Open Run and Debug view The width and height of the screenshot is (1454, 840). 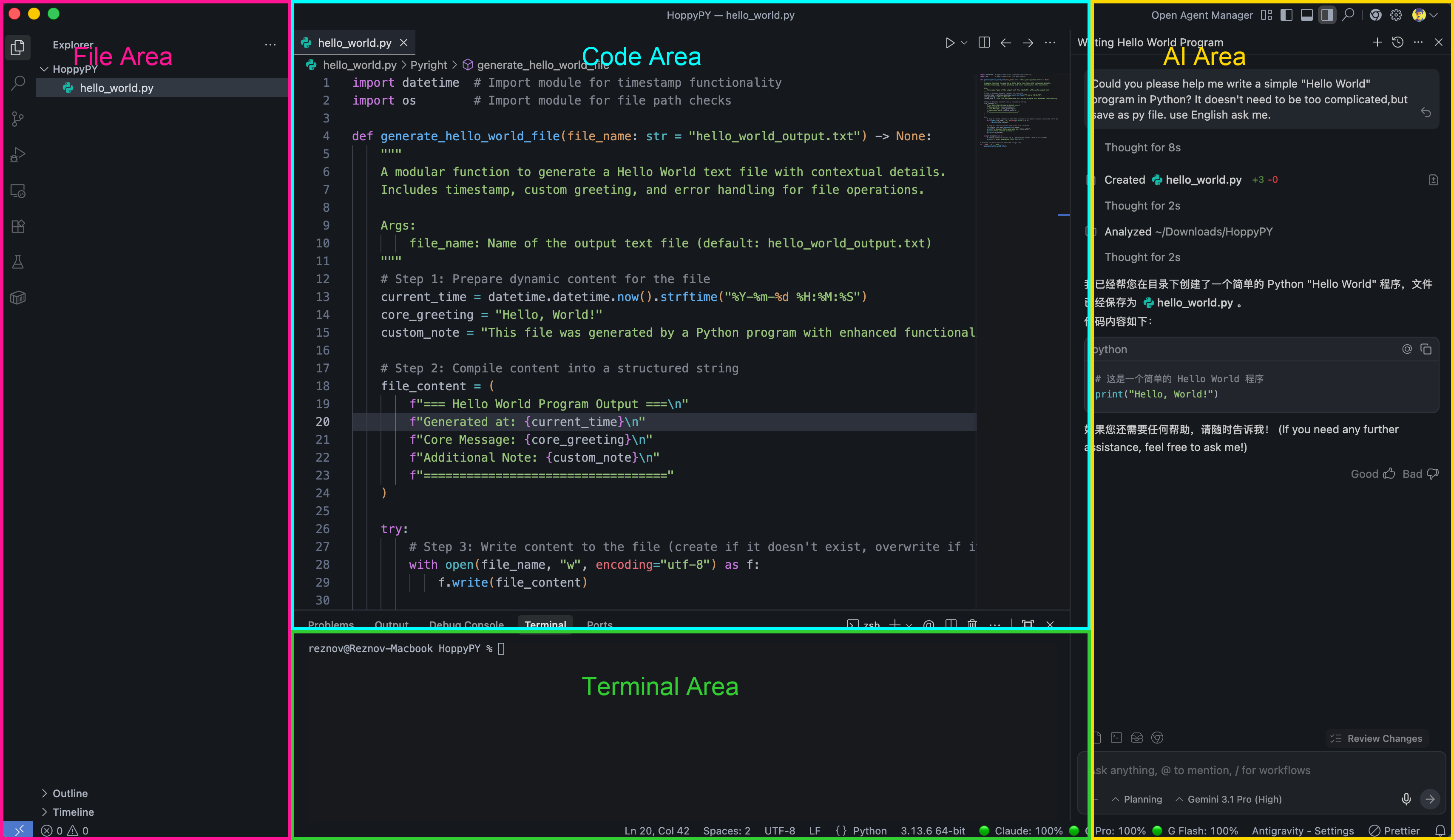(18, 155)
